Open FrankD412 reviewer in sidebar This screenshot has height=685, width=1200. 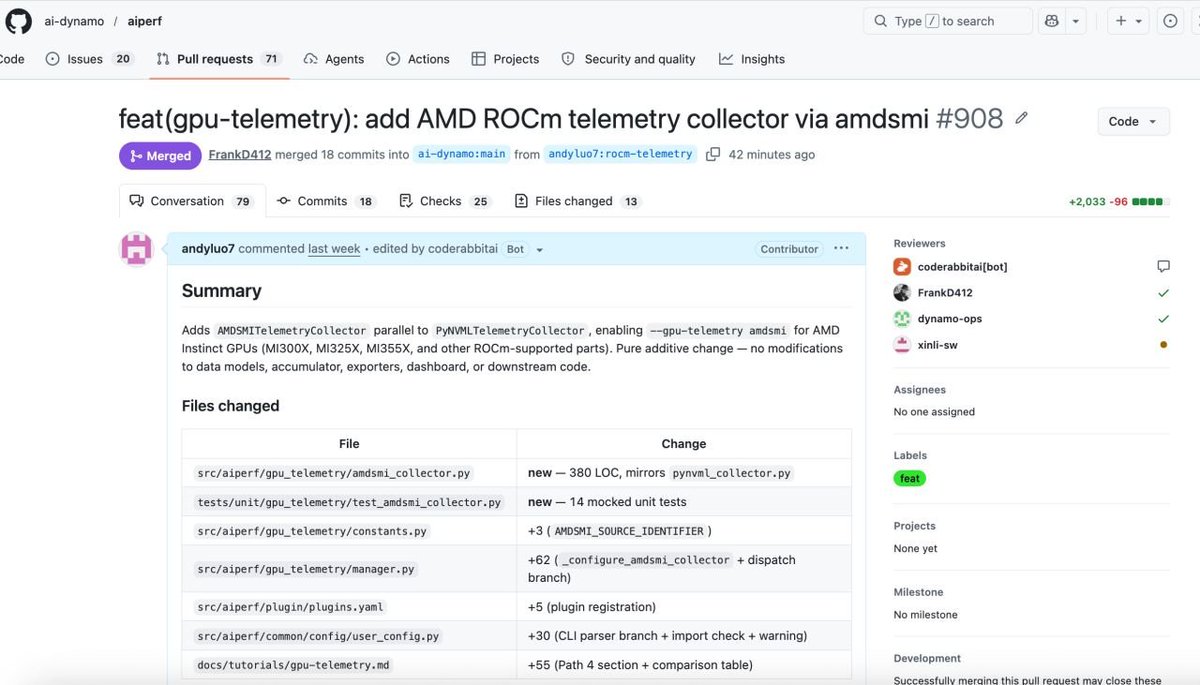tap(945, 293)
